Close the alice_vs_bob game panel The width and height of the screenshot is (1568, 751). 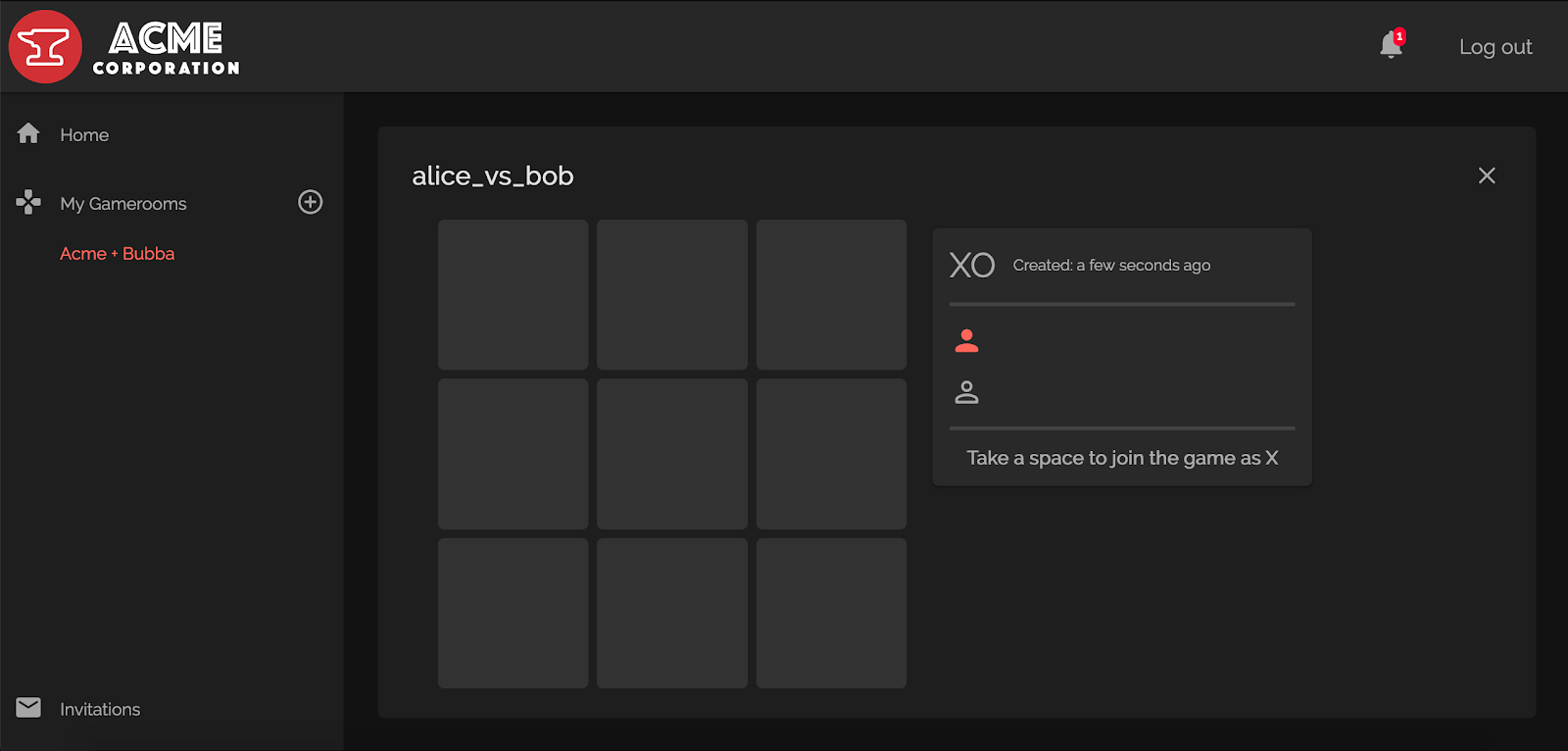(1487, 175)
